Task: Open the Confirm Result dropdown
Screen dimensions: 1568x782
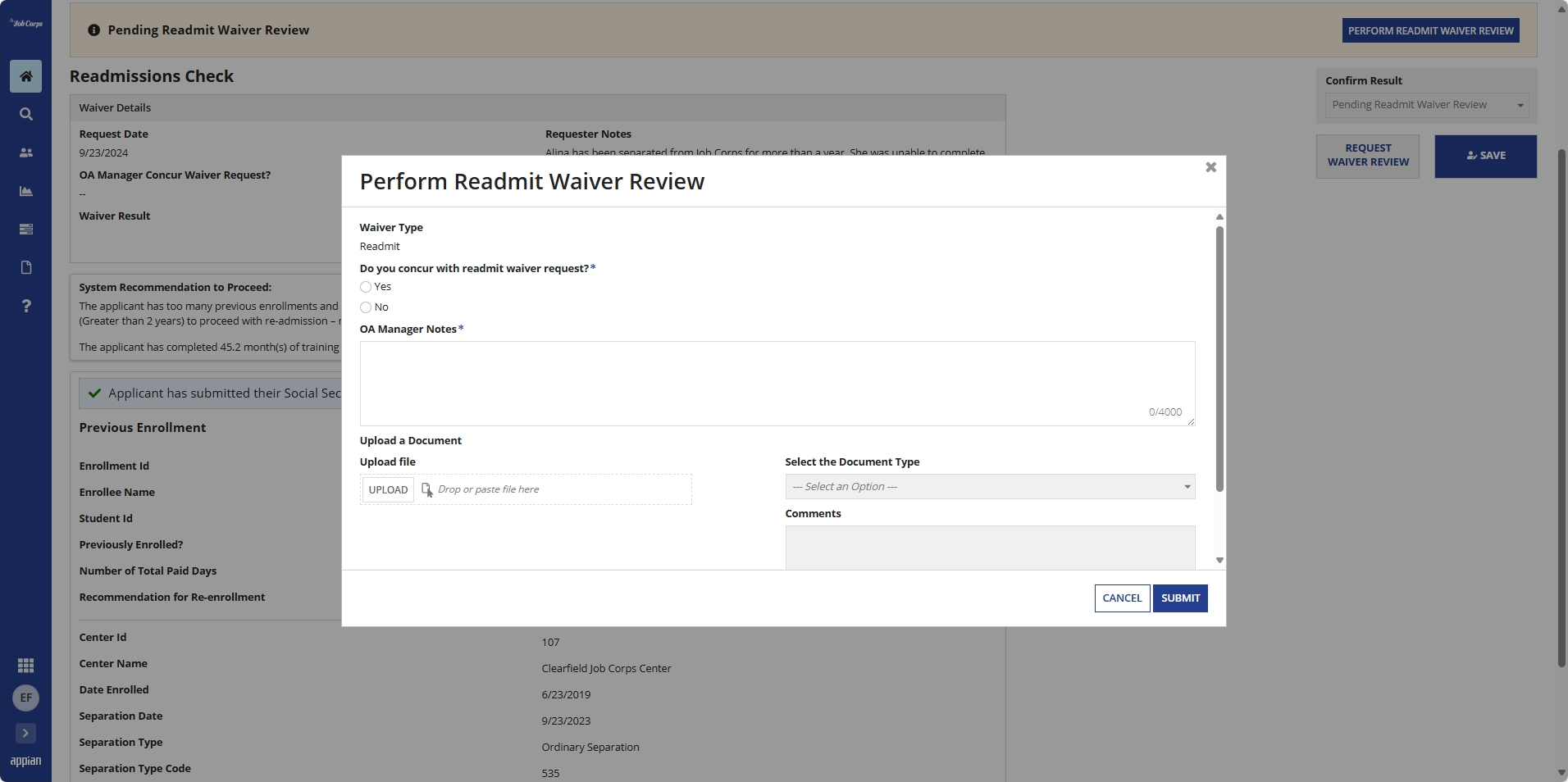Action: pos(1426,105)
